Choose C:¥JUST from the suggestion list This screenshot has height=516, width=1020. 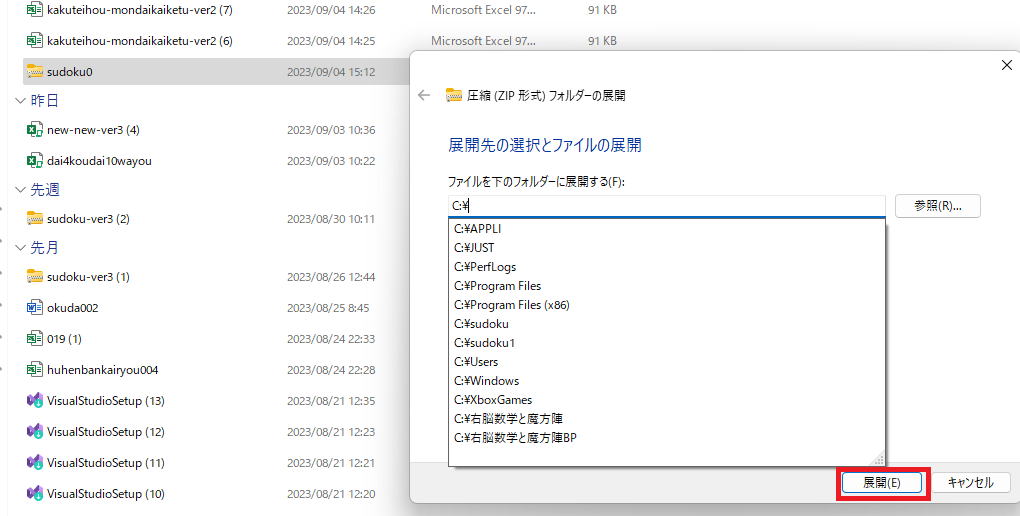pyautogui.click(x=667, y=248)
